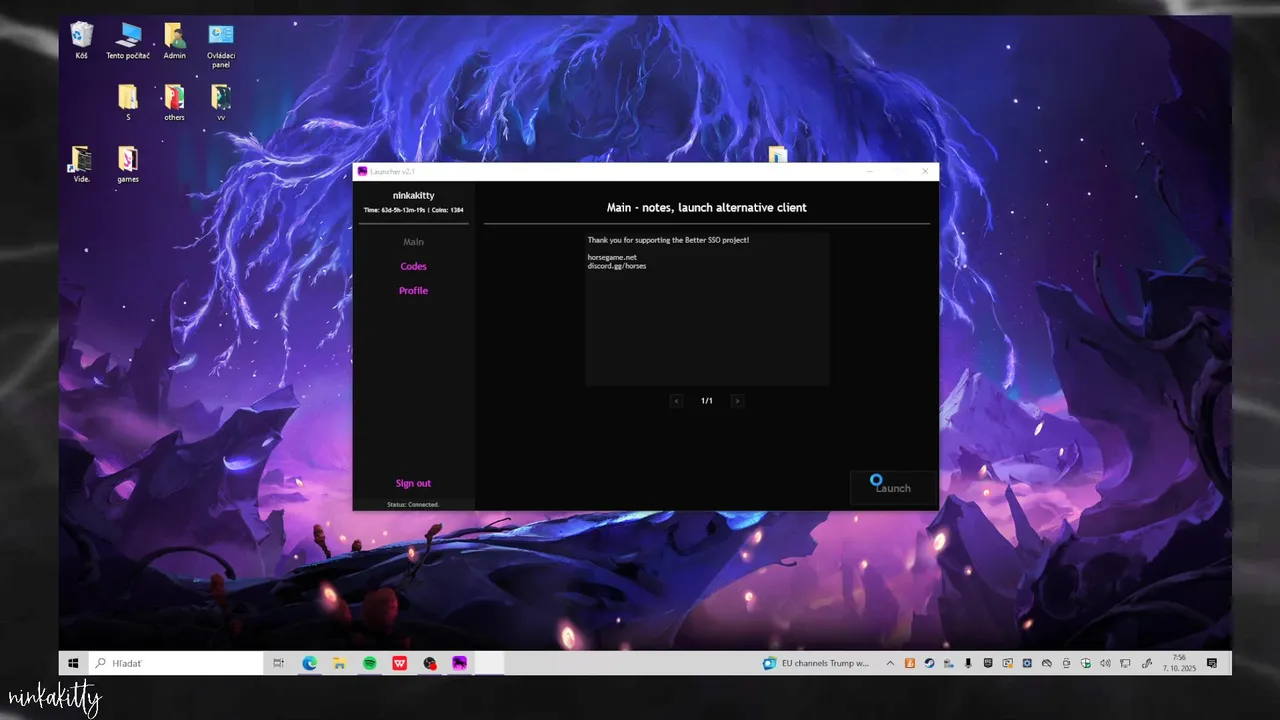Click the horsegame.net text in notes
This screenshot has height=720, width=1280.
612,258
